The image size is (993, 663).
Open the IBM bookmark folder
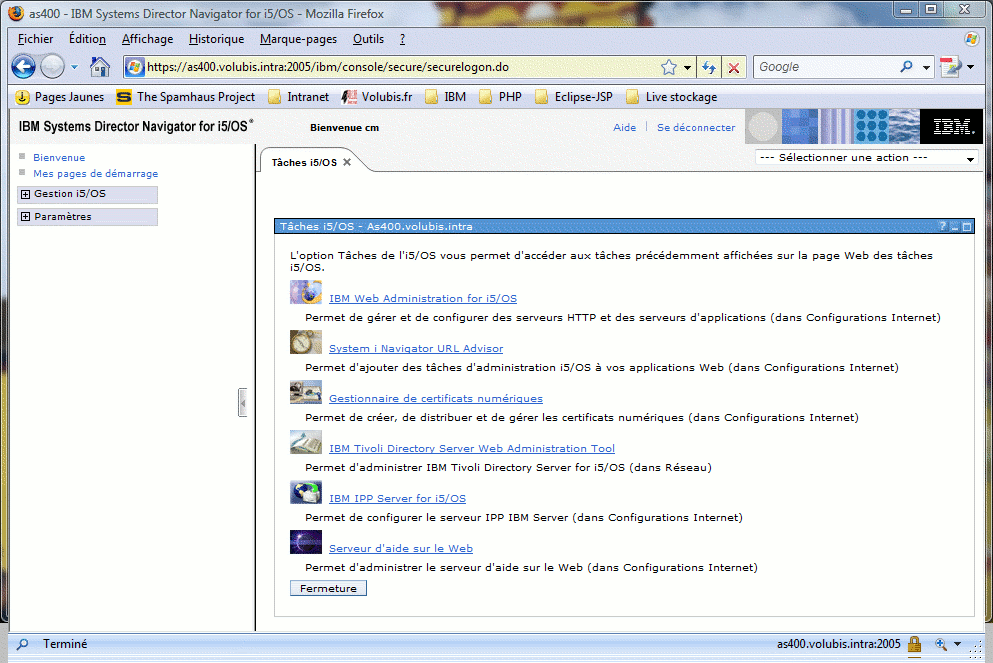click(x=445, y=97)
